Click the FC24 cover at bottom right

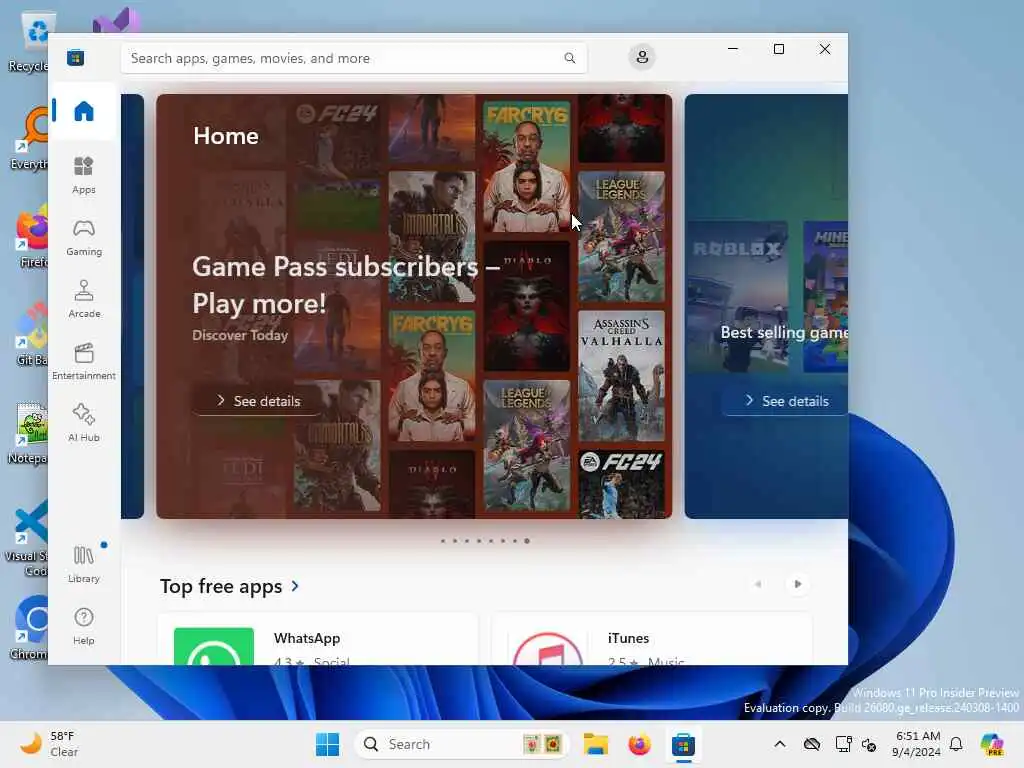621,483
